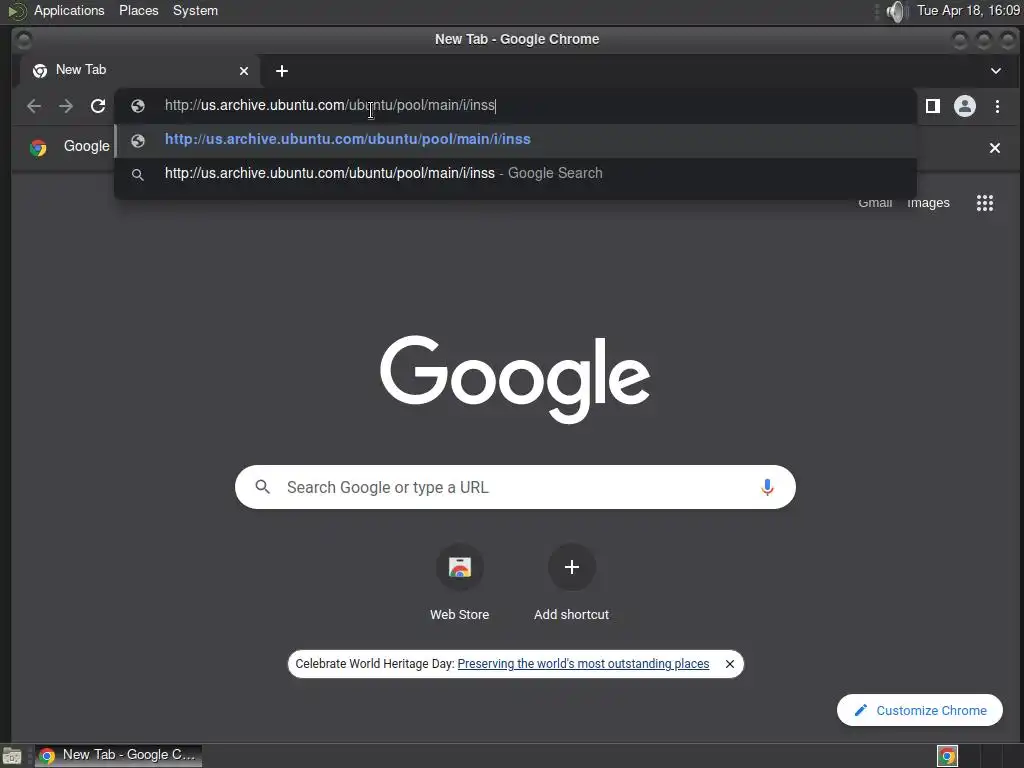This screenshot has width=1024, height=768.
Task: Click the clock showing Tue Apr 18, 16:09
Action: click(968, 10)
